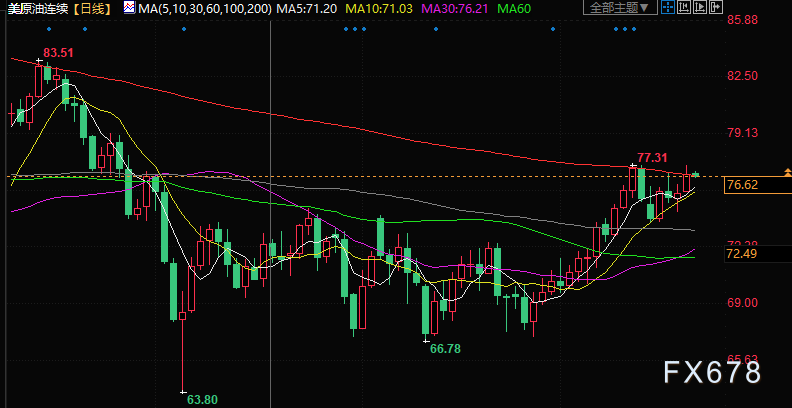Click the 63.80 lowest price label

[203, 400]
